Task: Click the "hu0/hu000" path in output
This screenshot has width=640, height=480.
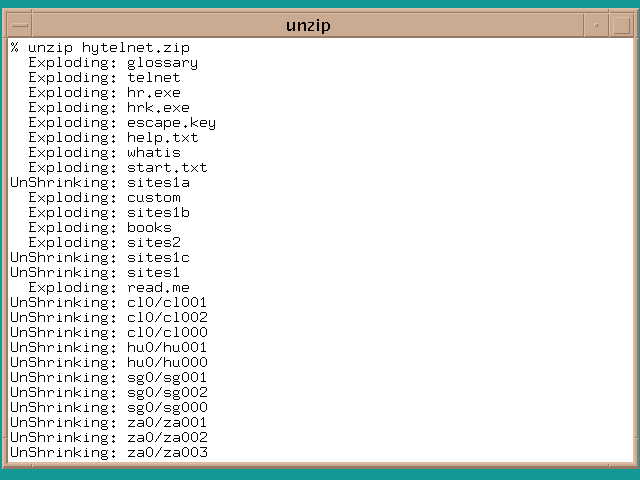Action: pos(167,363)
